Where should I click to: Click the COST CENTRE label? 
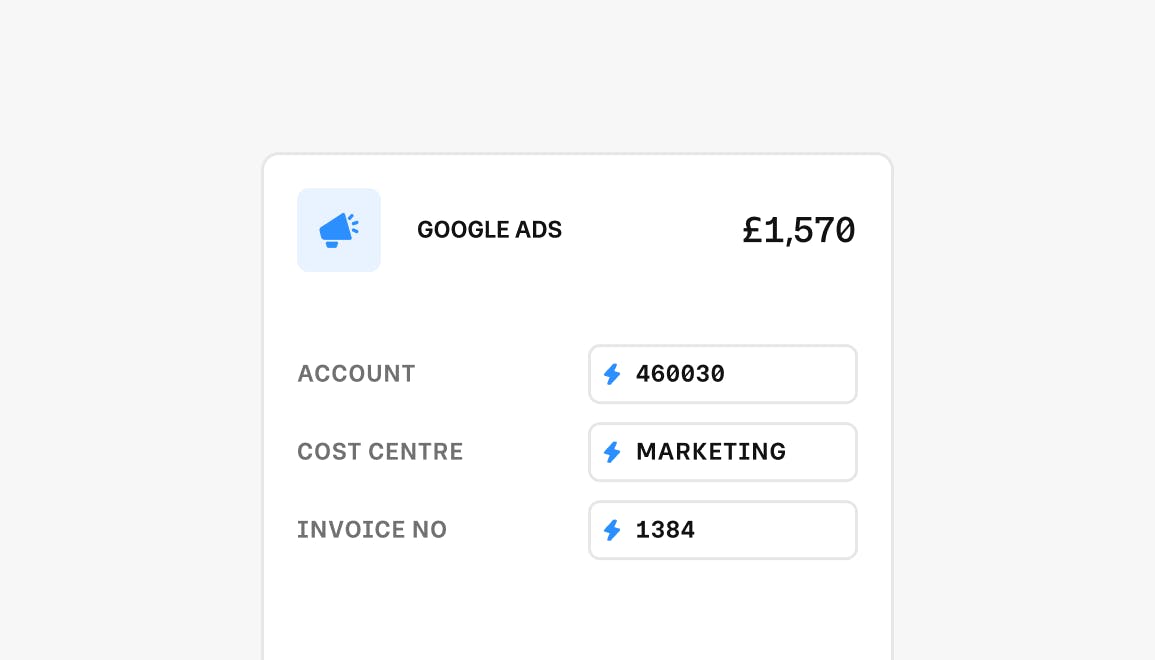pos(380,452)
